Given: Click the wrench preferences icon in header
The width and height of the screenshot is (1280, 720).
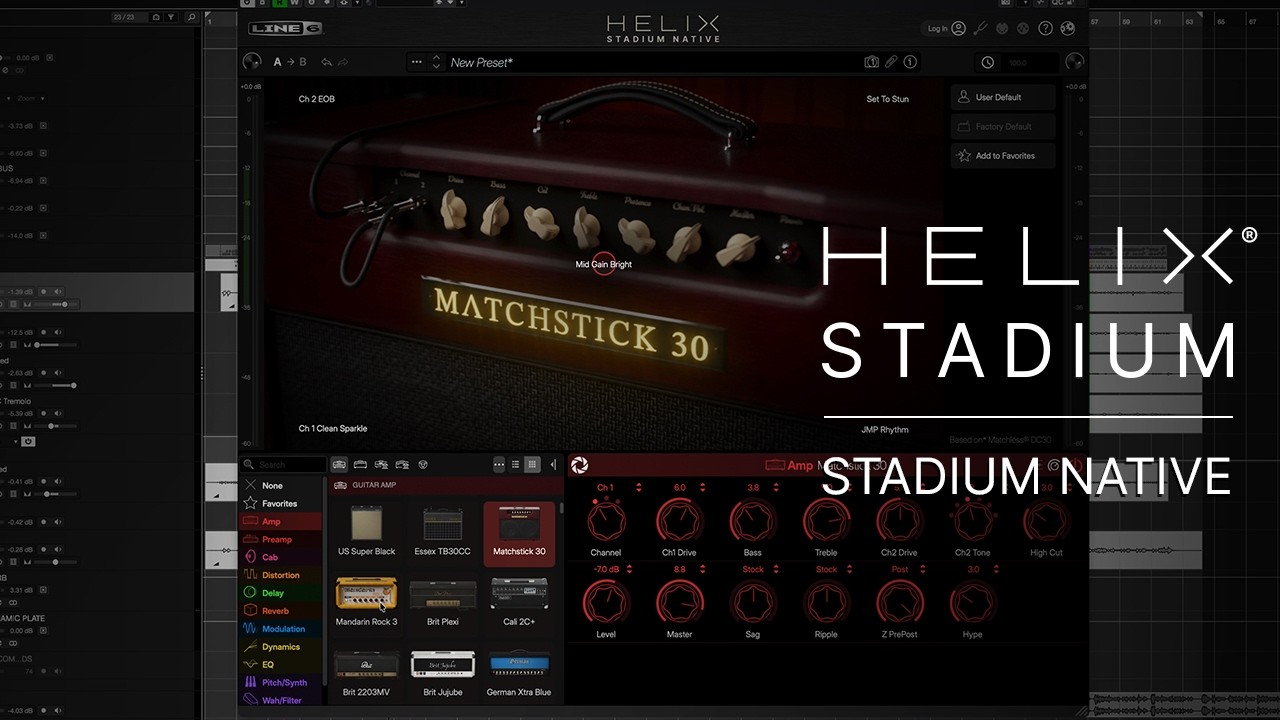Looking at the screenshot, I should point(981,29).
